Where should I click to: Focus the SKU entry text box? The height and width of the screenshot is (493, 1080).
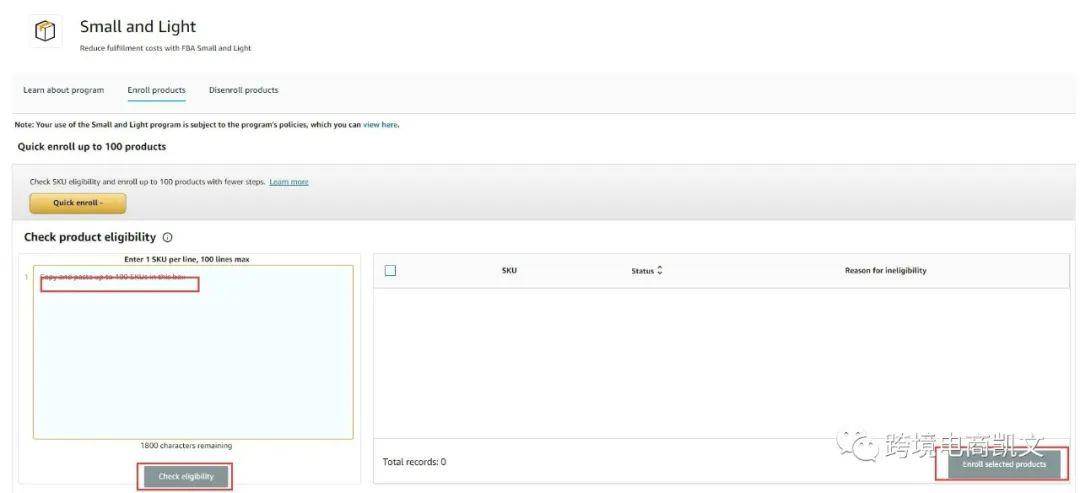[193, 360]
